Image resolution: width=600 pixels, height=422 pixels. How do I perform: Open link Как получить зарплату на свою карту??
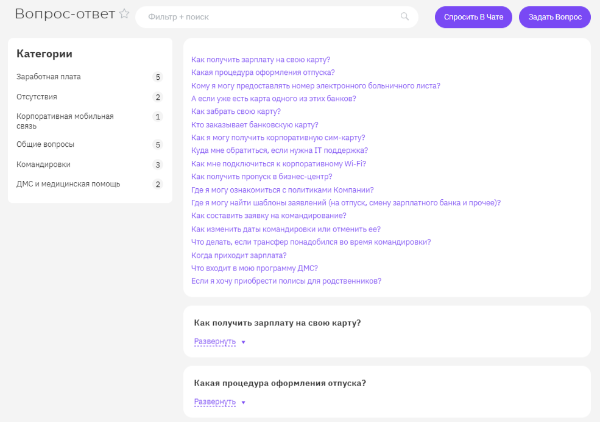click(261, 60)
